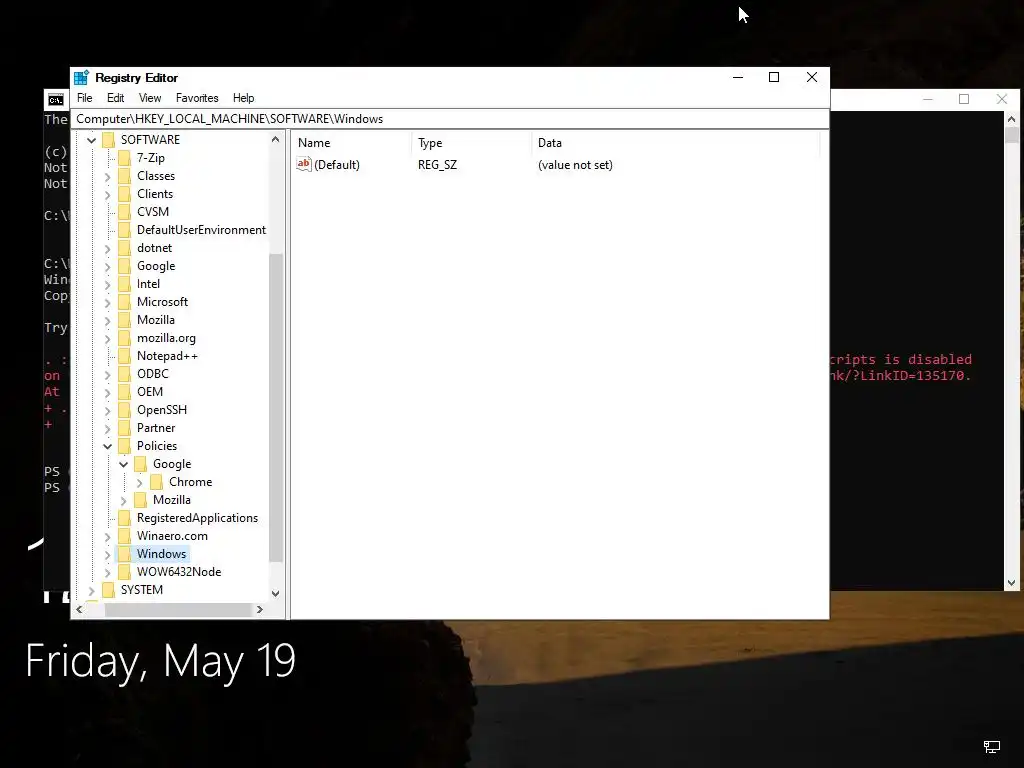Image resolution: width=1024 pixels, height=768 pixels.
Task: Collapse the Google key under Policies
Action: (x=123, y=464)
